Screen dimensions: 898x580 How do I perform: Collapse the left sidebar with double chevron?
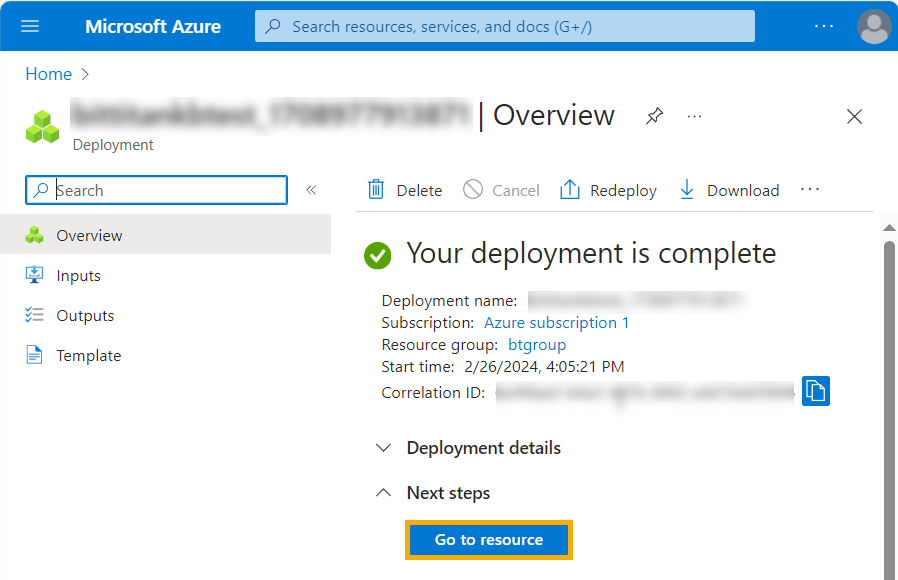tap(311, 190)
